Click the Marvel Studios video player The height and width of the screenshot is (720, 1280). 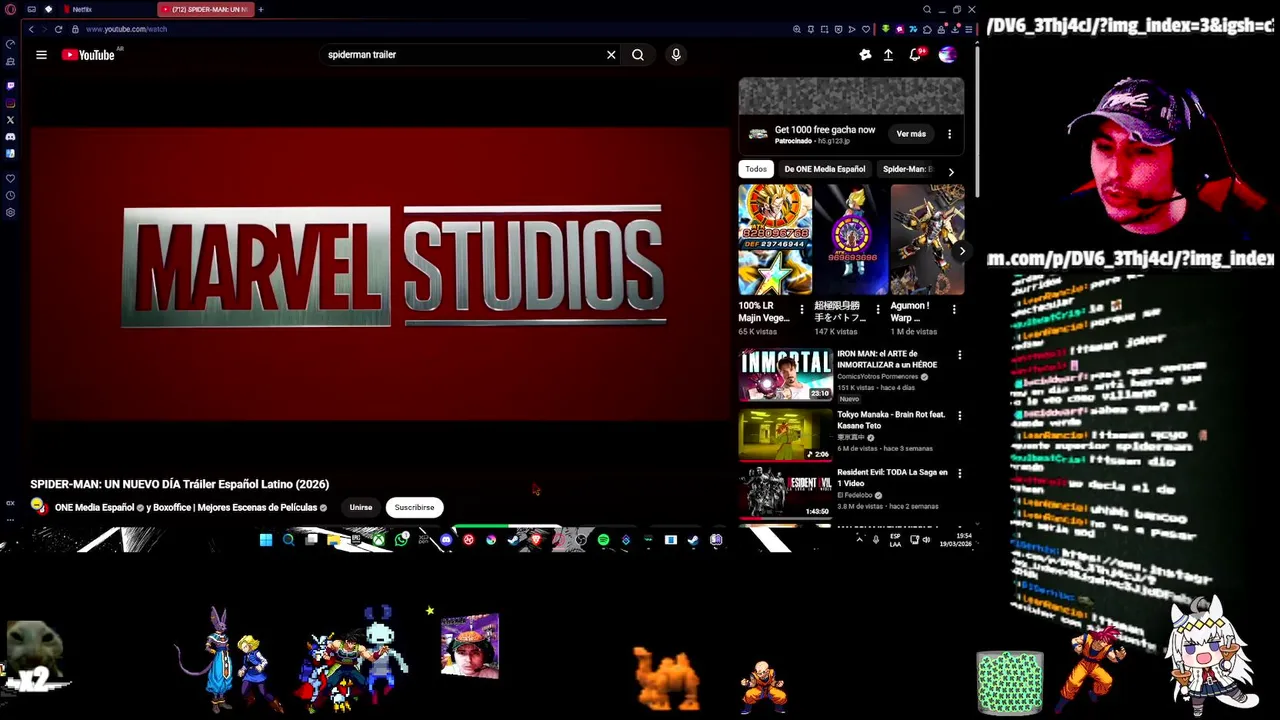tap(380, 274)
